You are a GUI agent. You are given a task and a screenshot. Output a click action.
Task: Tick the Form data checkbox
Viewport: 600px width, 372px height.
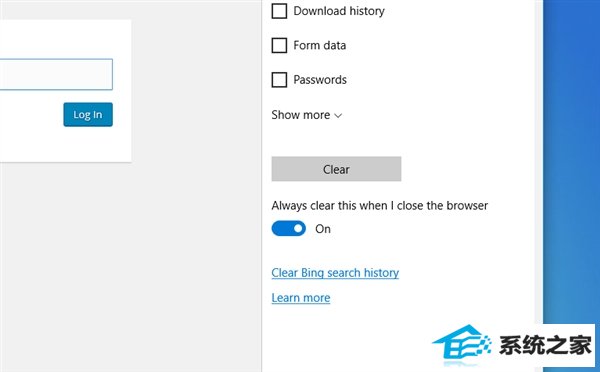279,45
